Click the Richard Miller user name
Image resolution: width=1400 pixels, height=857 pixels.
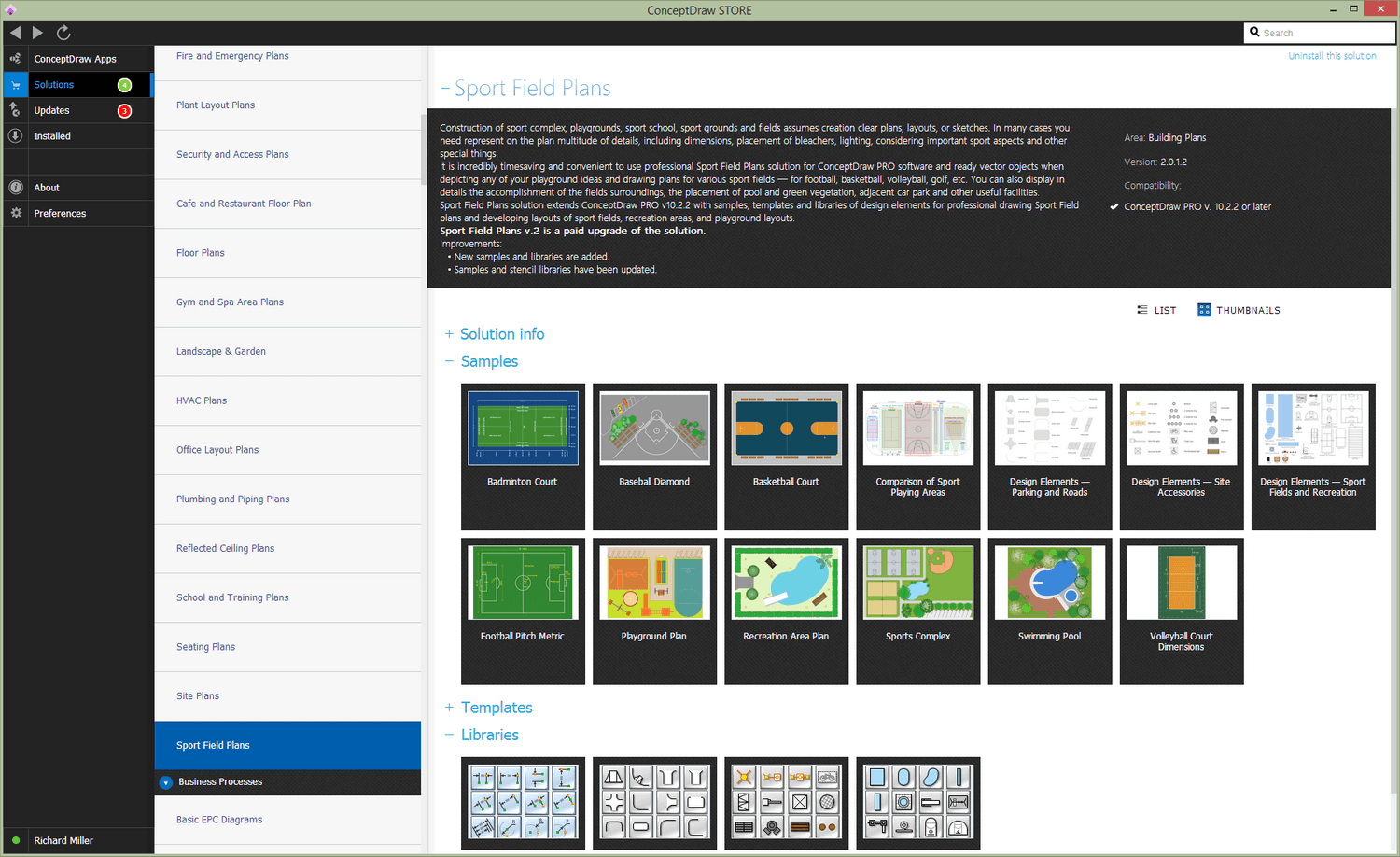(x=63, y=840)
